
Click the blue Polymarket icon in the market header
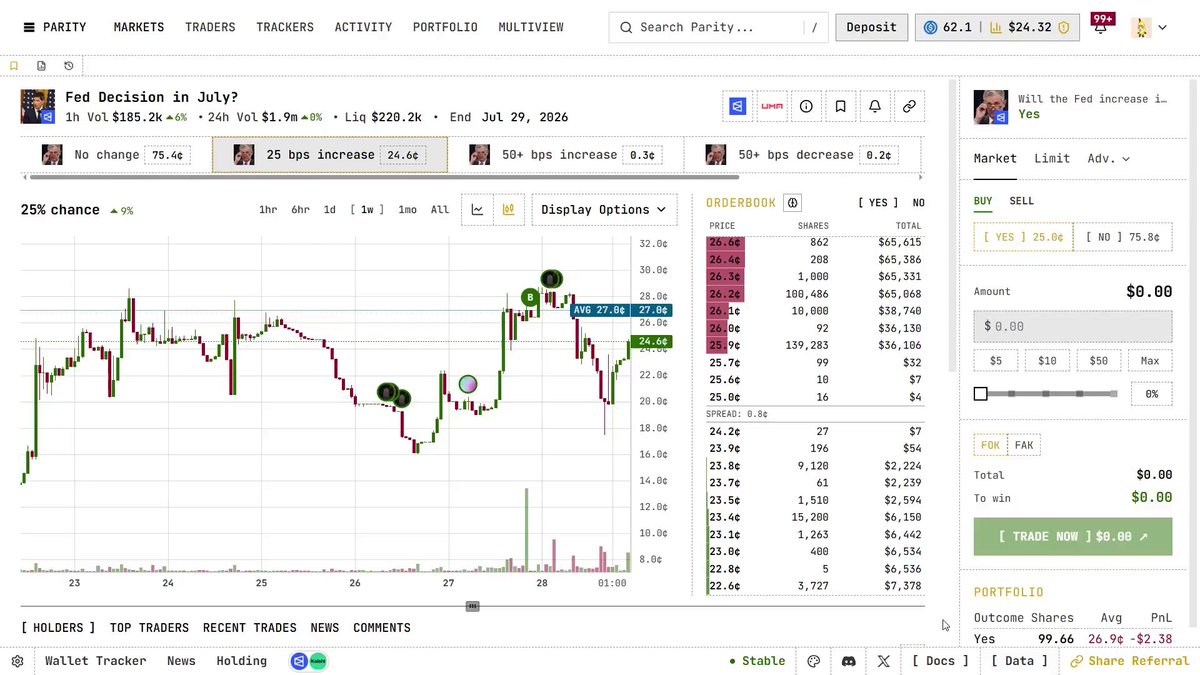coord(738,106)
